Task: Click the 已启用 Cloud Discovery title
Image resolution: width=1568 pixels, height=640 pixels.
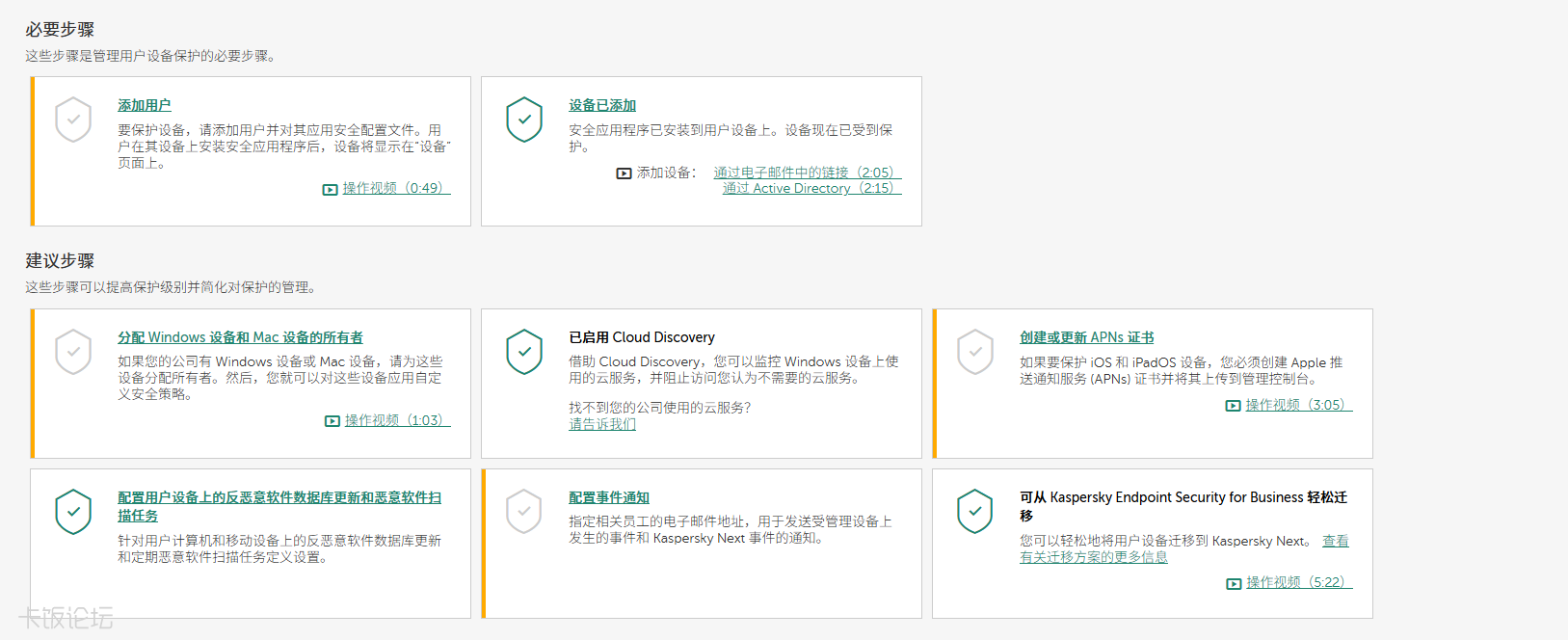Action: click(642, 337)
